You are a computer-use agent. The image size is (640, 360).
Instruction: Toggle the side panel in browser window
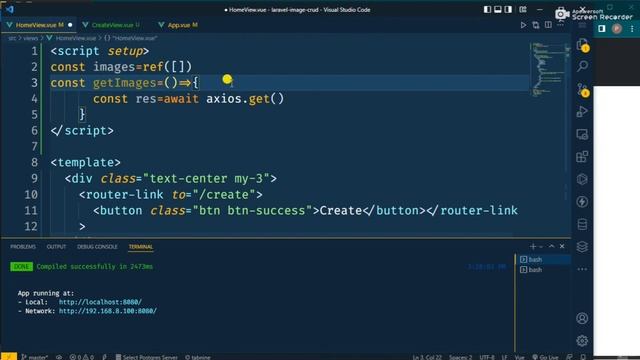pyautogui.click(x=602, y=29)
